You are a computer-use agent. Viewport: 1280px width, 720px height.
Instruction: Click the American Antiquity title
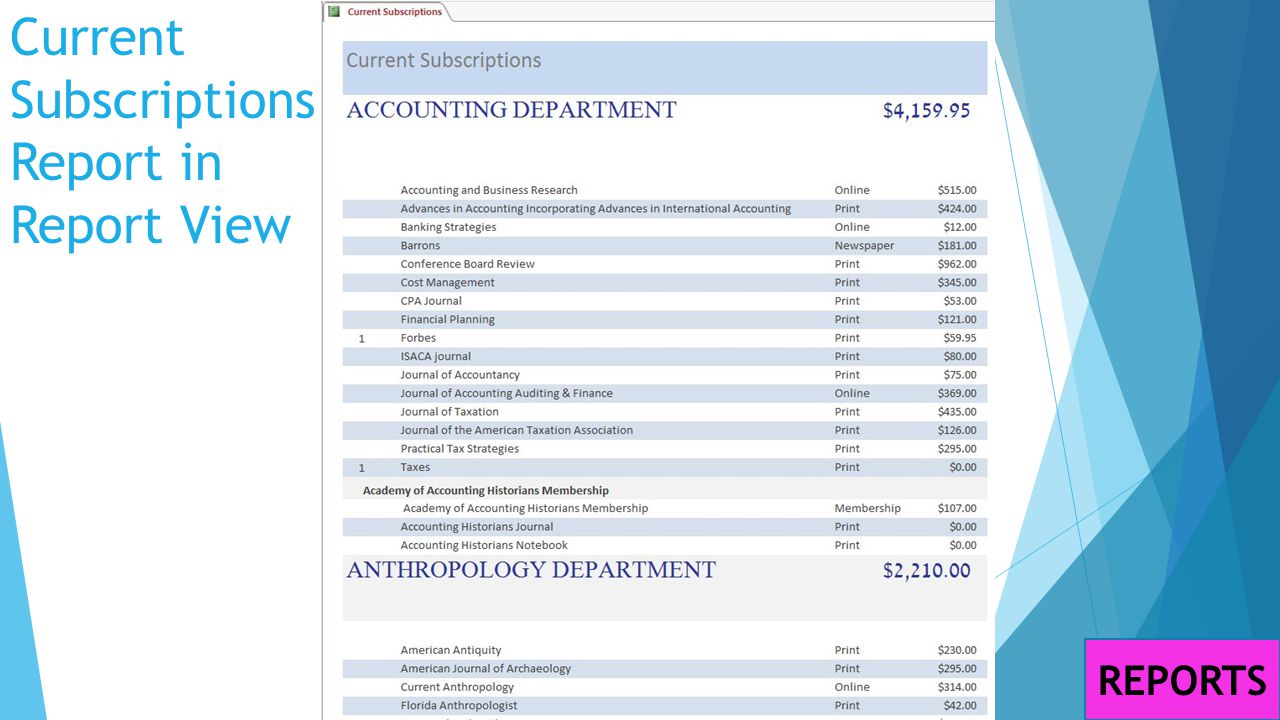point(451,650)
